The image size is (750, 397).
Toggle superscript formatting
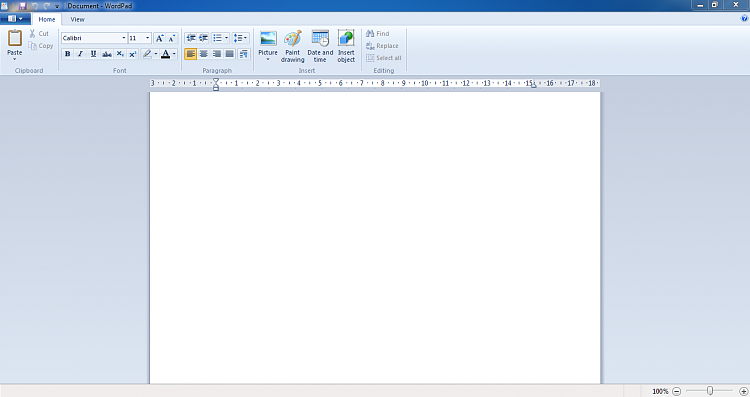pos(133,54)
